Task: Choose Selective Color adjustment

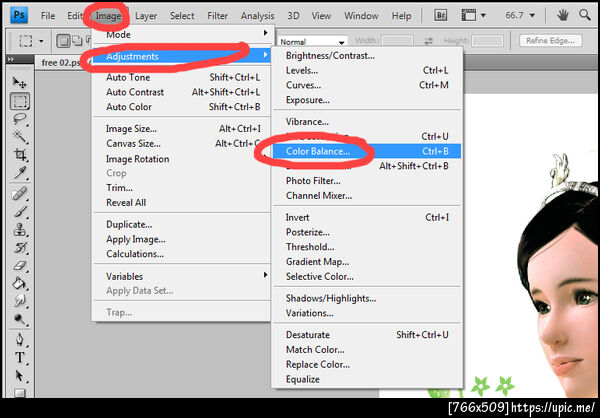Action: [367, 276]
